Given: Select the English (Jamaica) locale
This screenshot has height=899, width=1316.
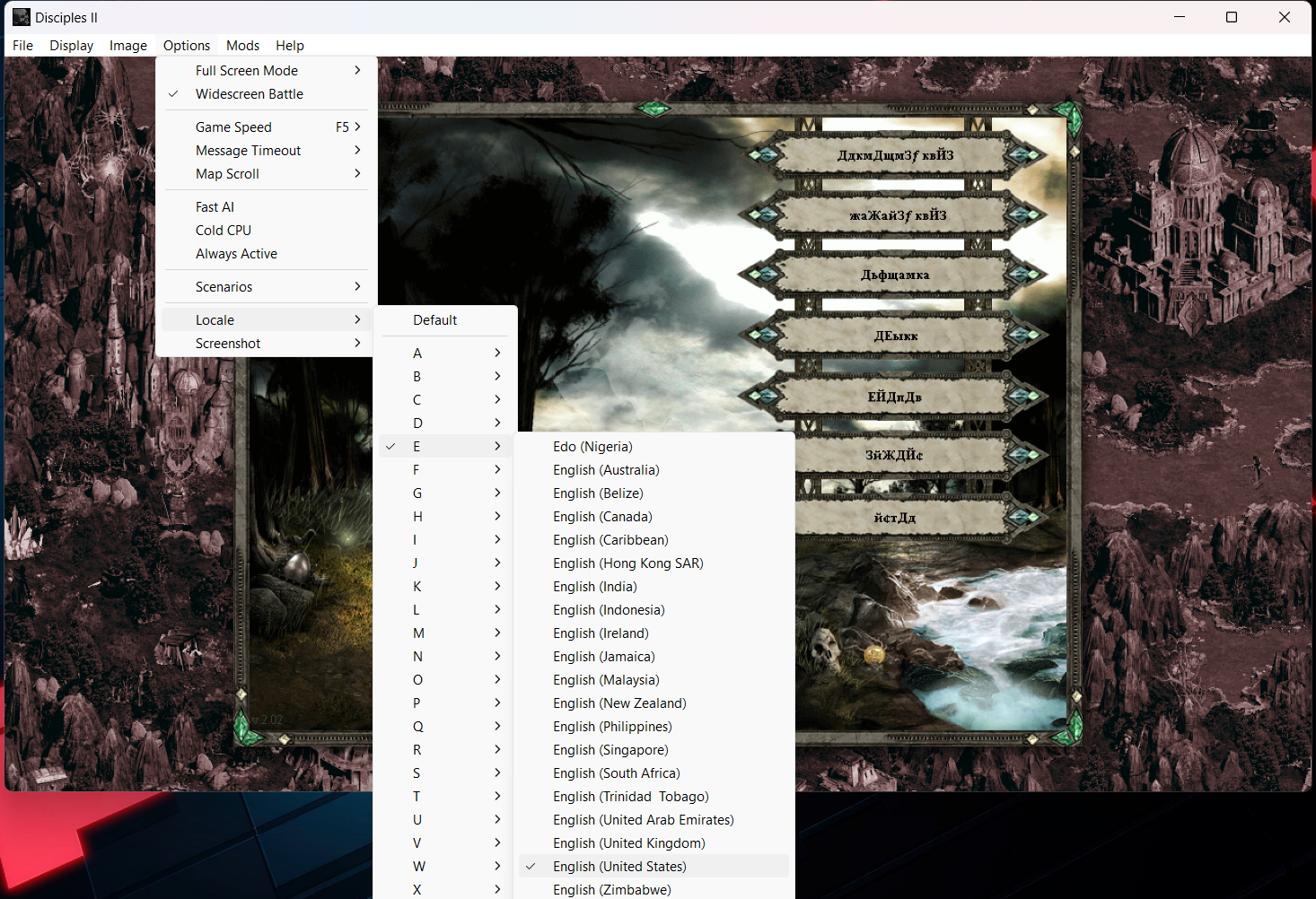Looking at the screenshot, I should (x=654, y=657).
